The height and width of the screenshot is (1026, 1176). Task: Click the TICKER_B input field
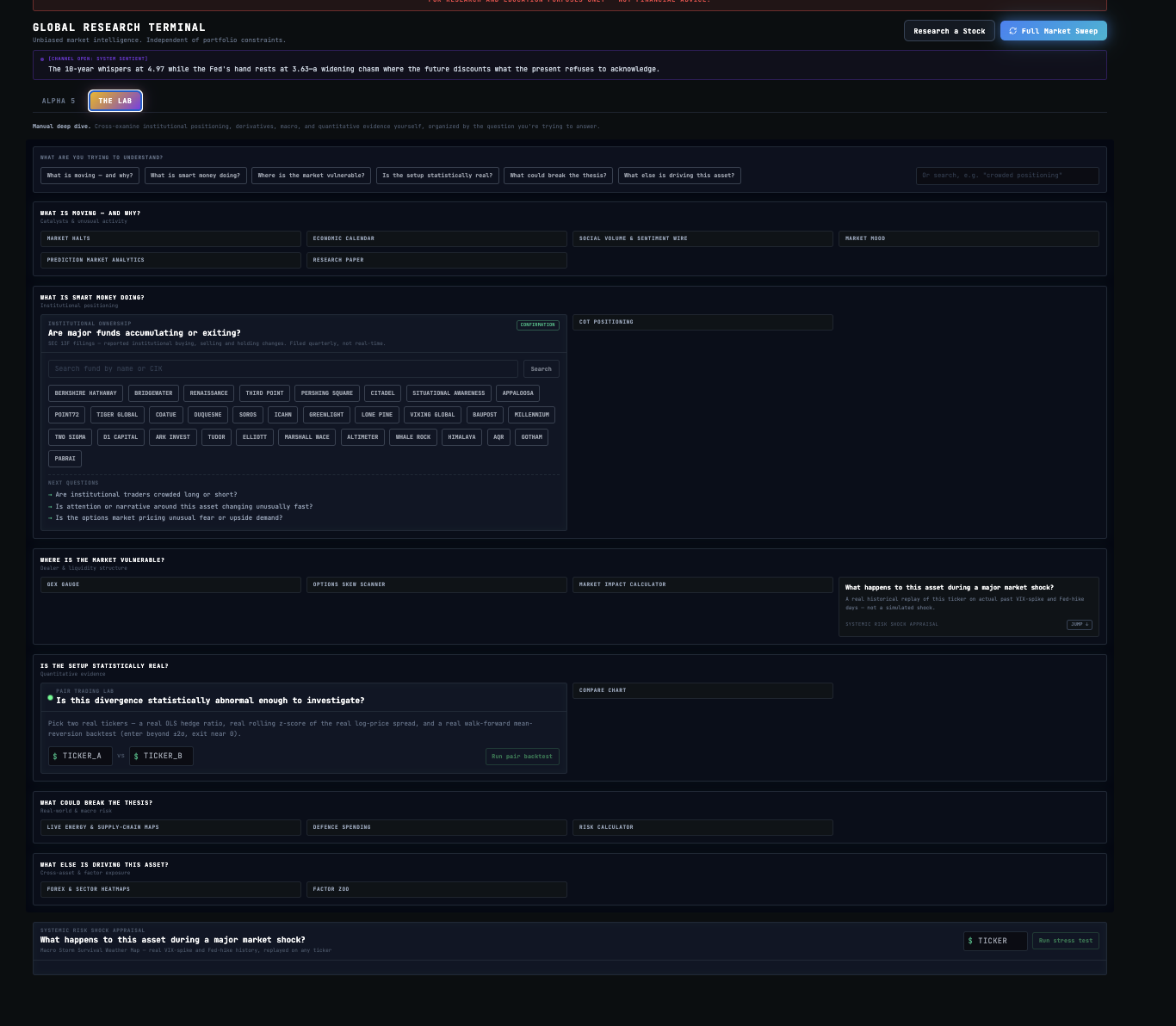click(x=162, y=756)
